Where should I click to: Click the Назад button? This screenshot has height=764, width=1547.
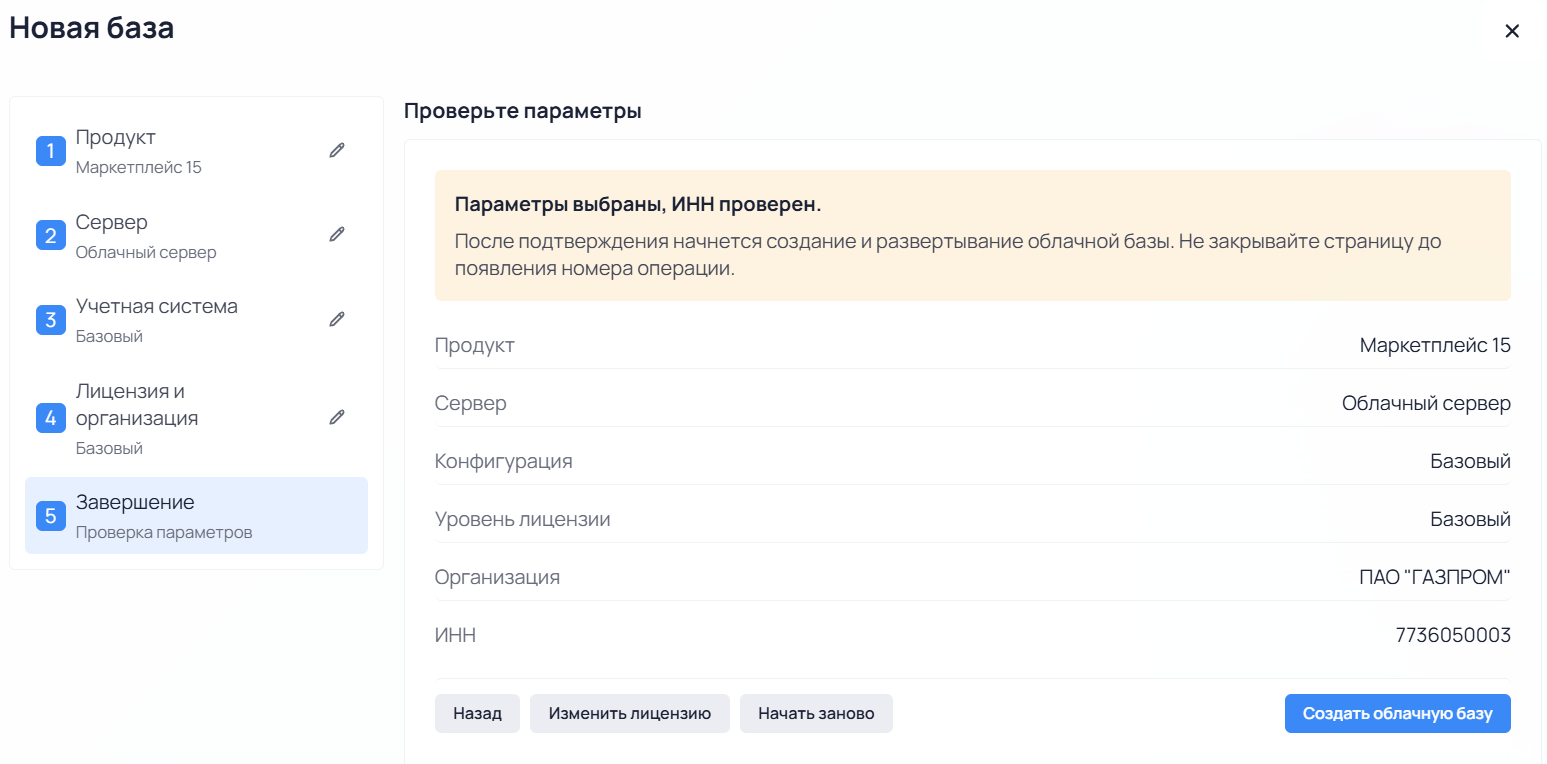tap(477, 714)
